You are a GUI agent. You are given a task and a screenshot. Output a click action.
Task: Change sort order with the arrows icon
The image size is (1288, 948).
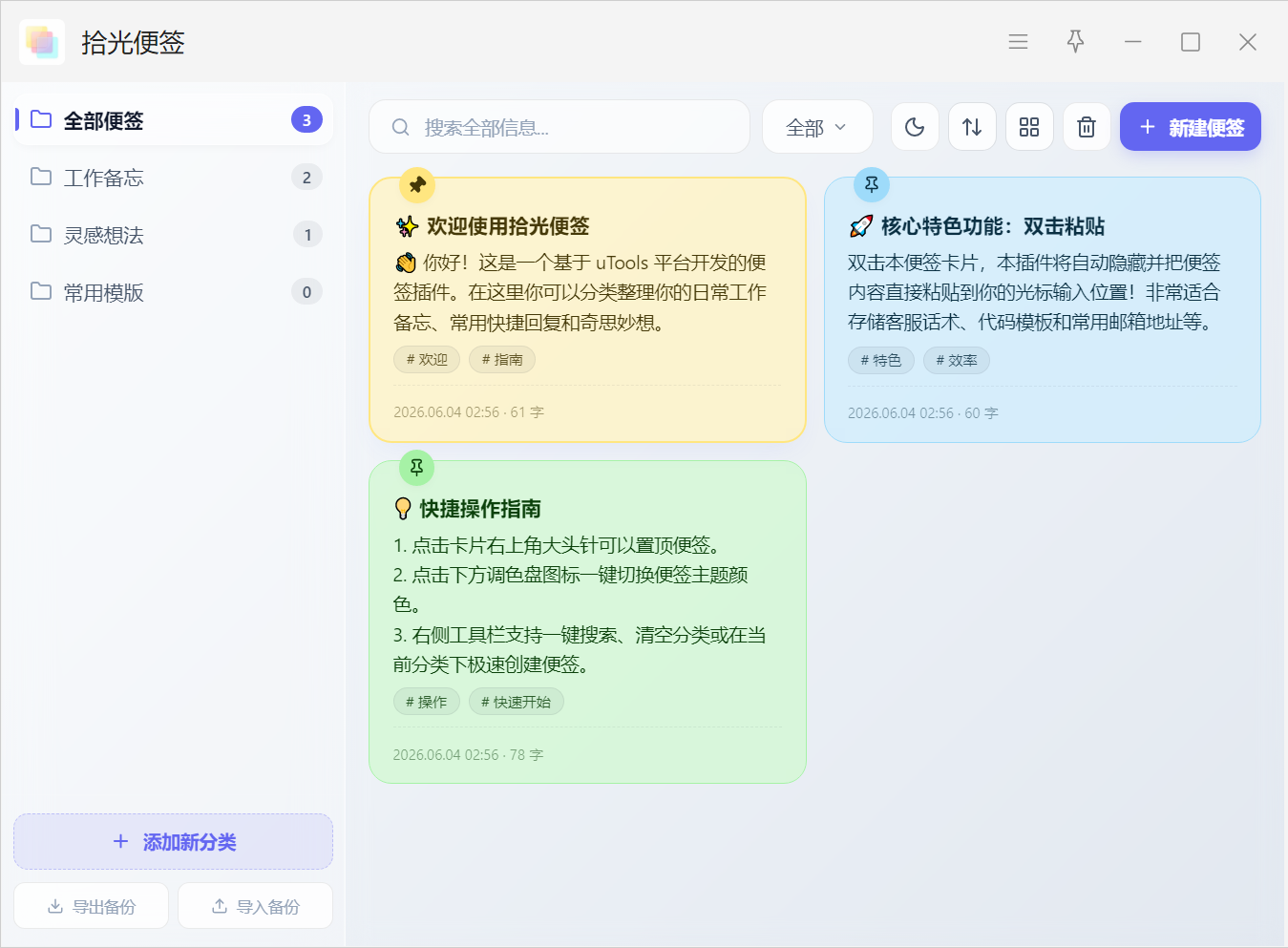coord(972,127)
